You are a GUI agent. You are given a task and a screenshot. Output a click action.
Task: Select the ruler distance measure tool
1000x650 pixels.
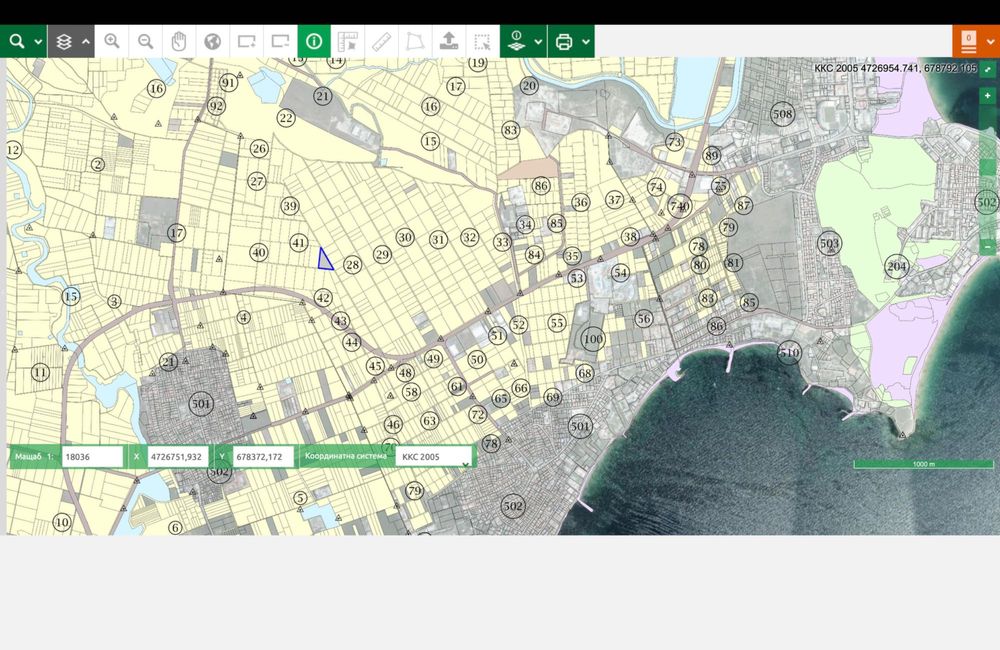tap(381, 42)
